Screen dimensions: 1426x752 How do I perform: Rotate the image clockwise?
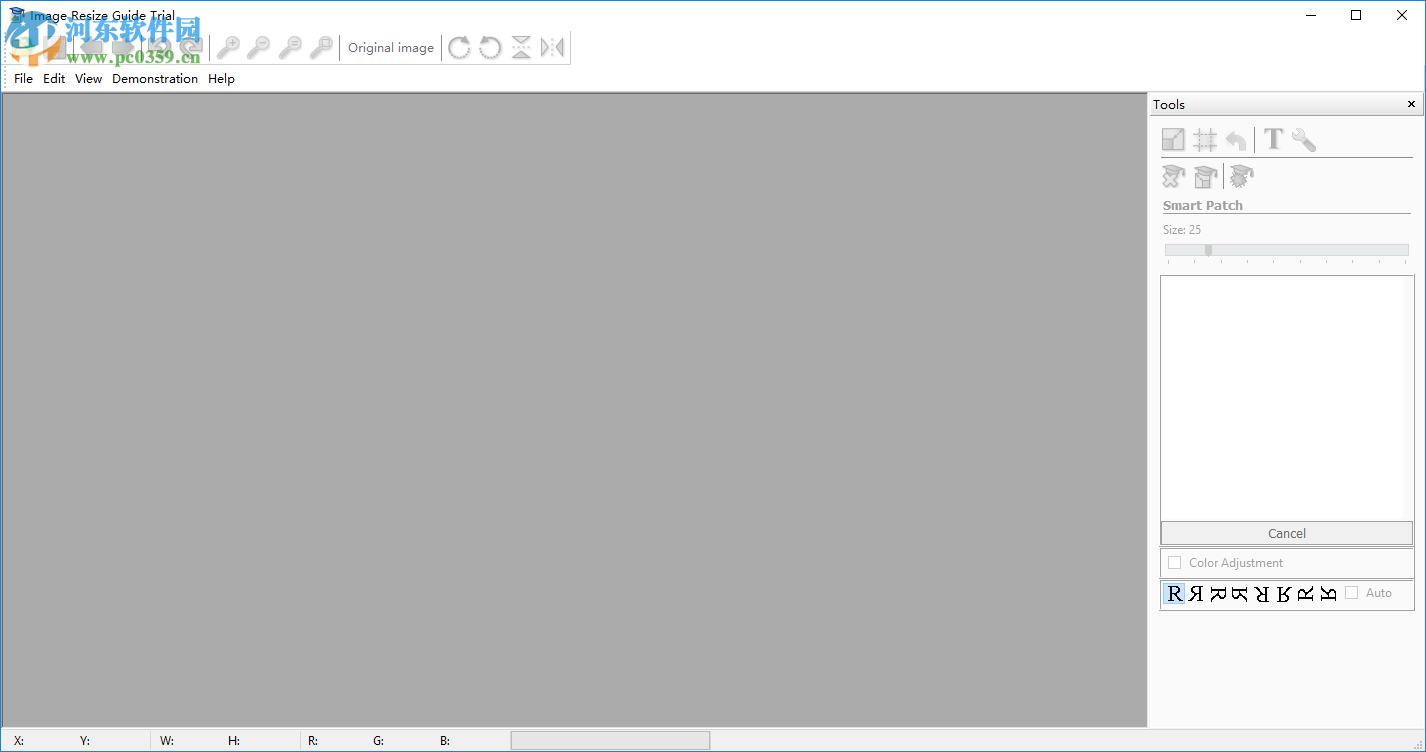(x=459, y=47)
